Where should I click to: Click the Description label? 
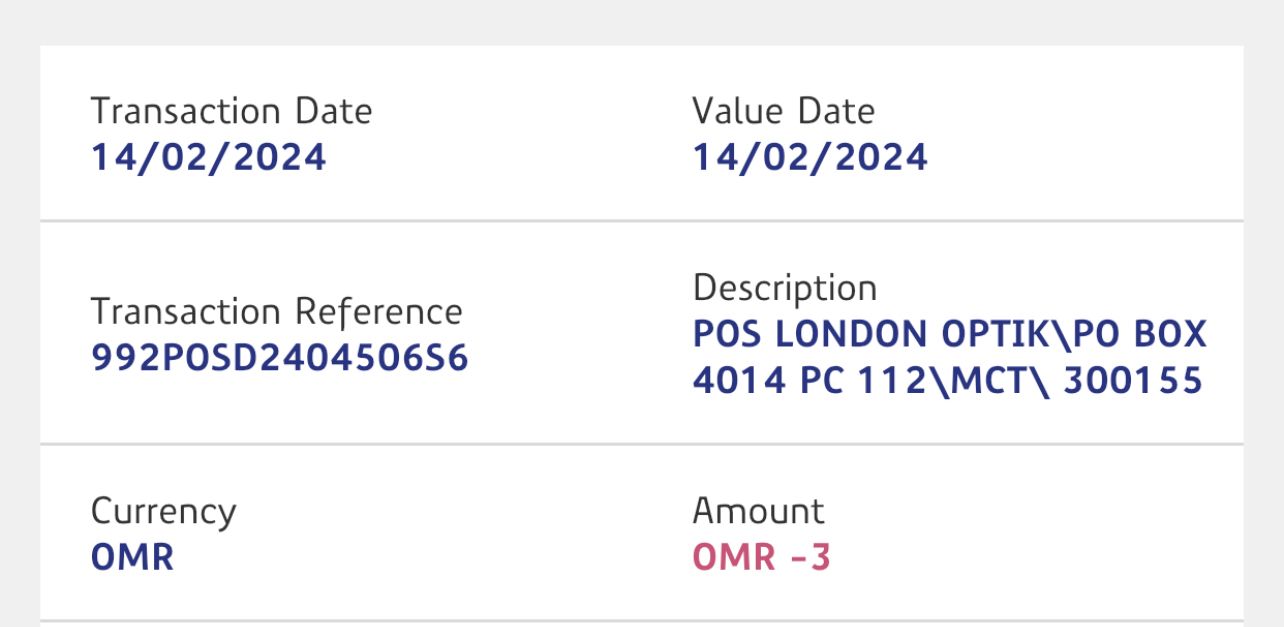784,288
